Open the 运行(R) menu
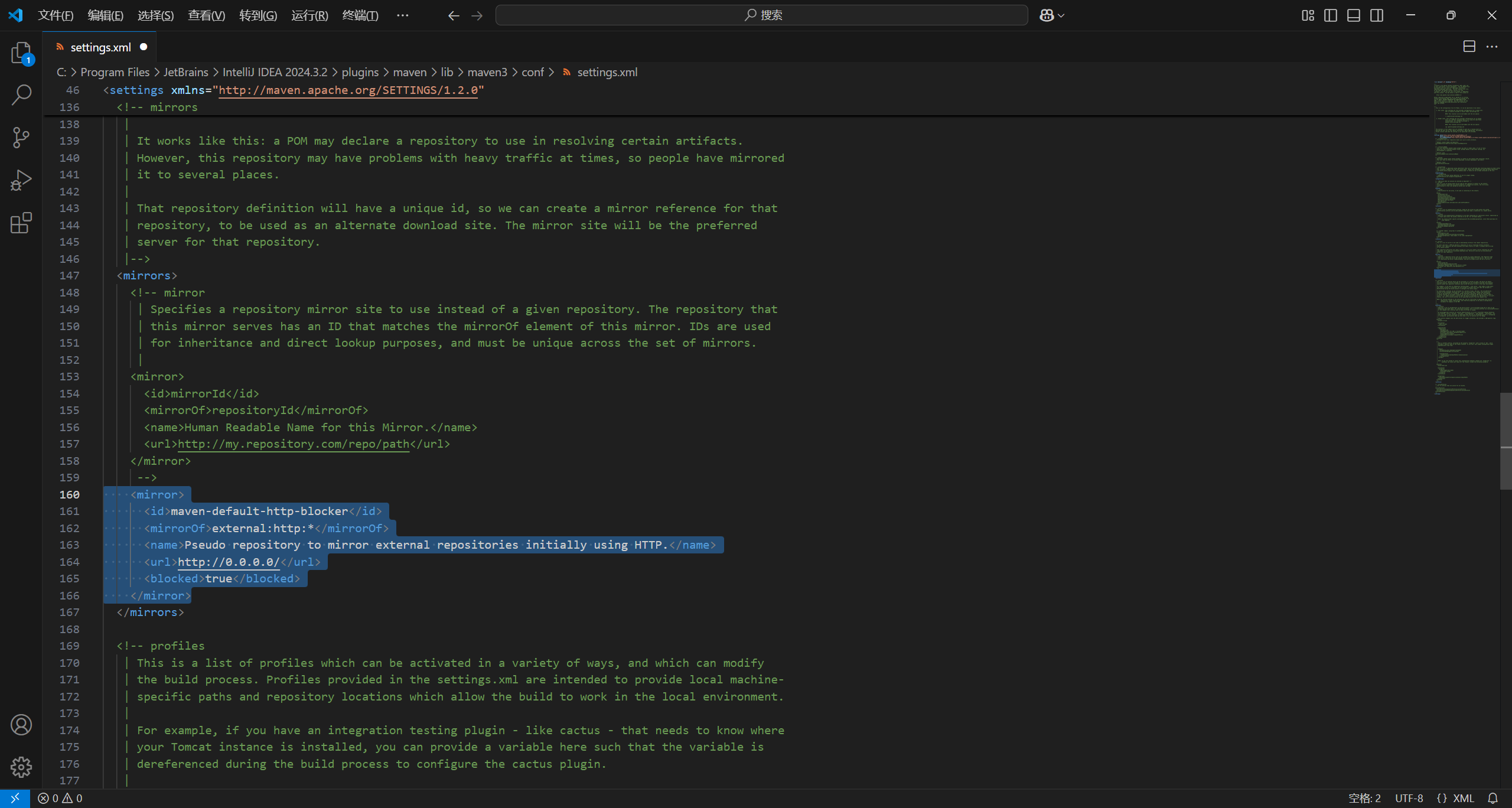The image size is (1512, 808). [x=310, y=15]
